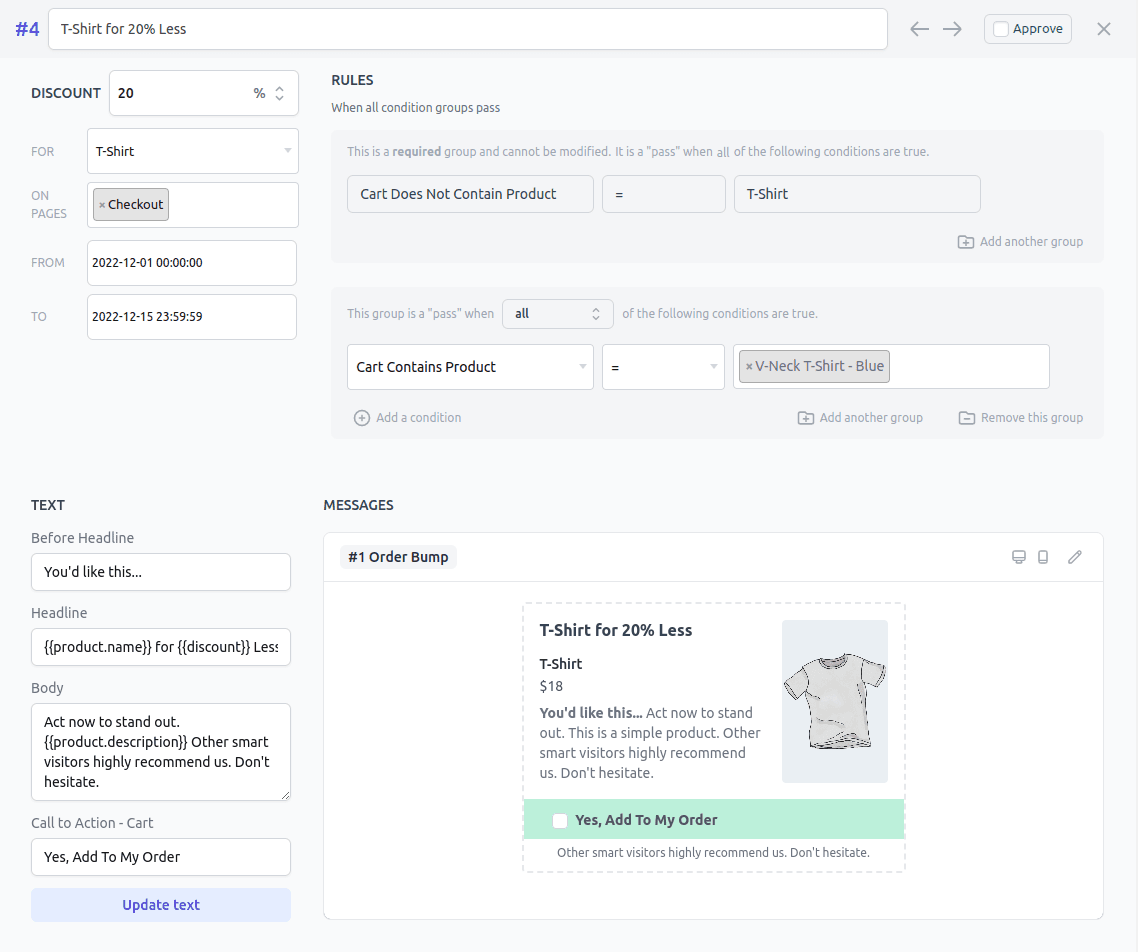1138x952 pixels.
Task: Open the Order Bump message editor pencil
Action: point(1074,557)
